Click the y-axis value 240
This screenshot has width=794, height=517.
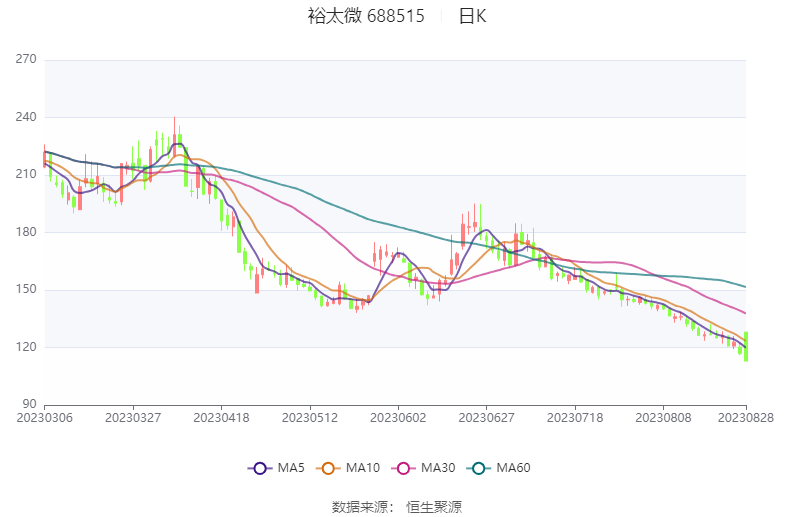(x=26, y=117)
